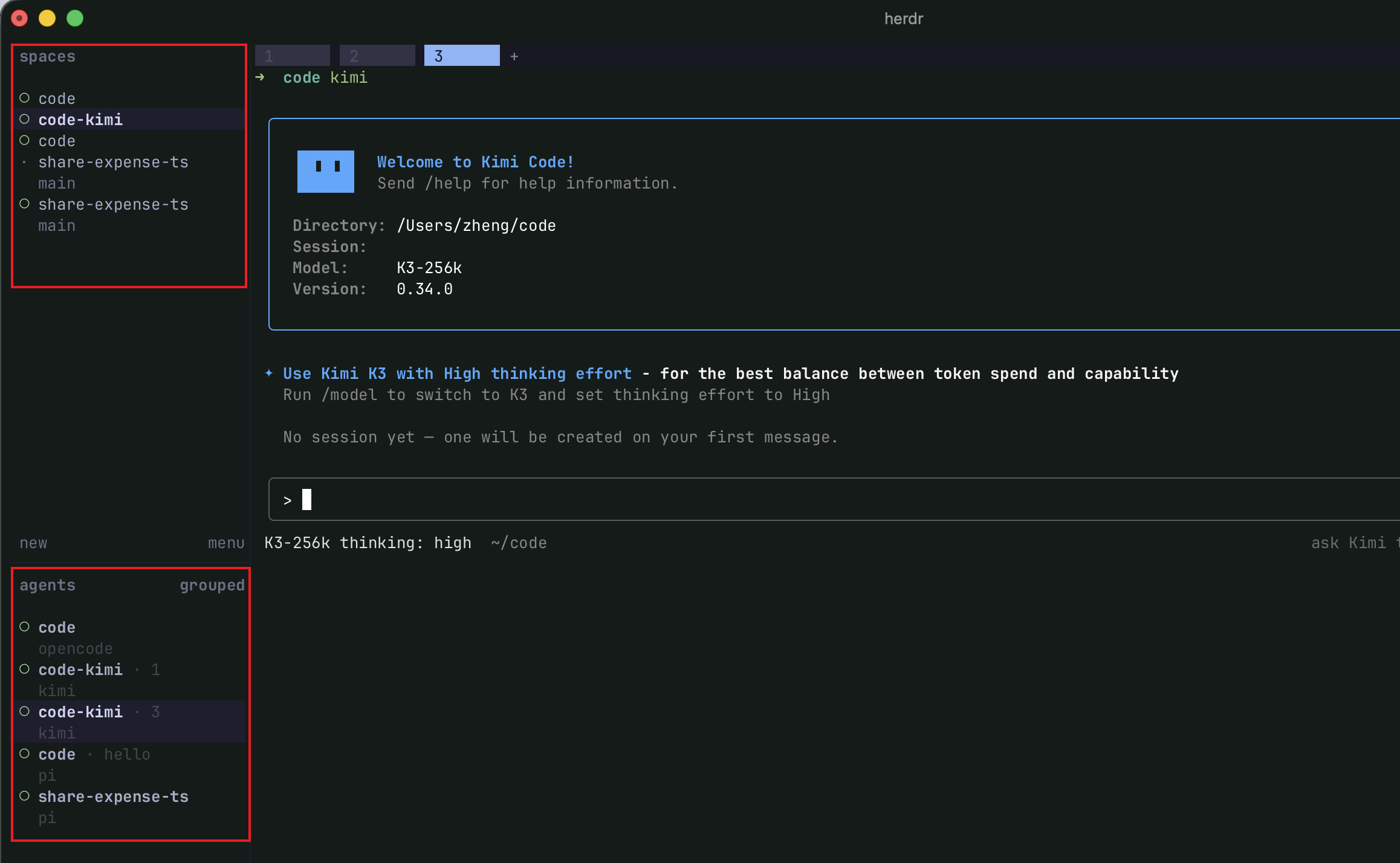The image size is (1400, 863).
Task: Click the 'agents' panel header
Action: tap(47, 585)
